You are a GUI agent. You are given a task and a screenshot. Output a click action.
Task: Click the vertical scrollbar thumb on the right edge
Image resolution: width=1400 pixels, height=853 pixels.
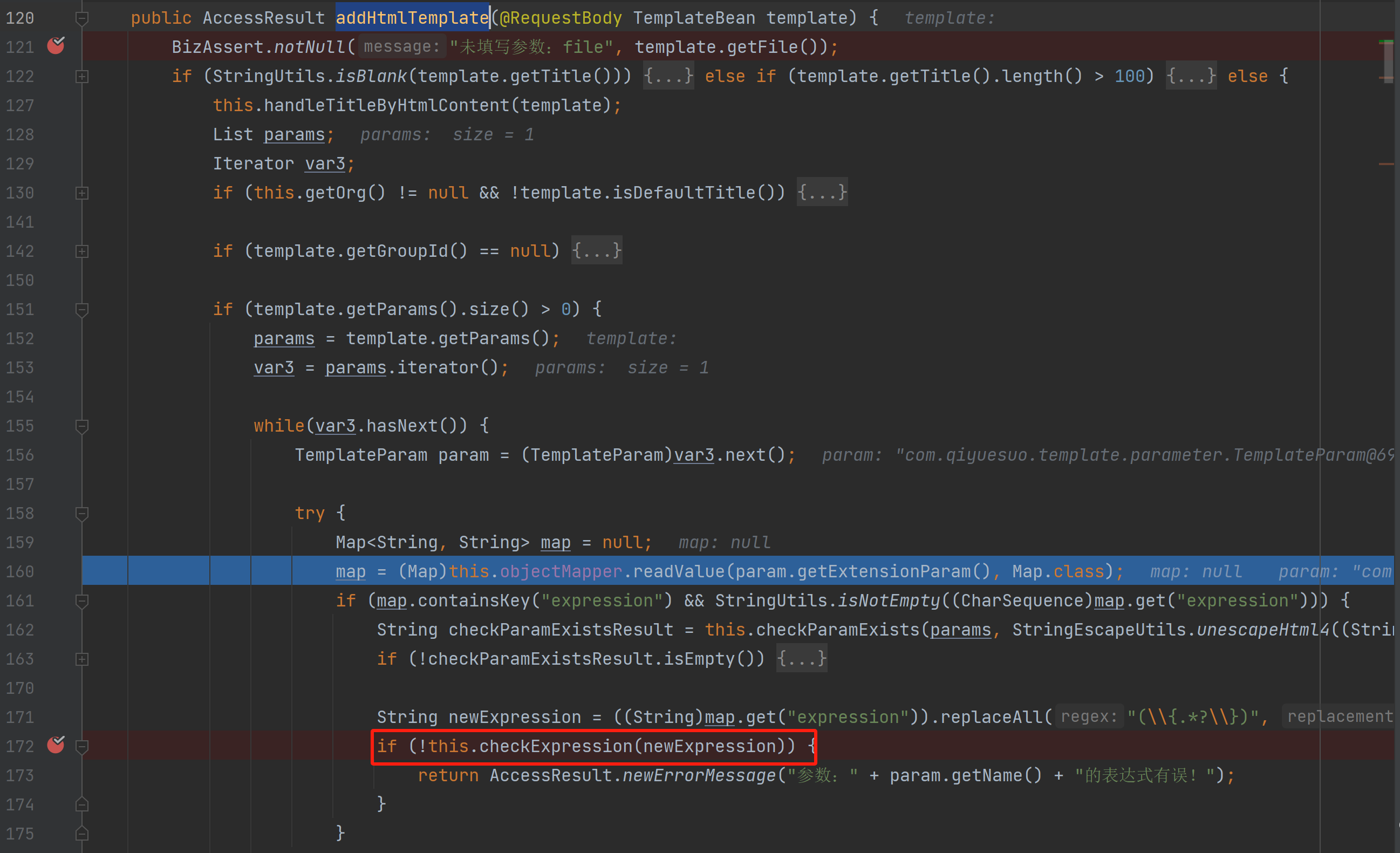coord(1388,62)
